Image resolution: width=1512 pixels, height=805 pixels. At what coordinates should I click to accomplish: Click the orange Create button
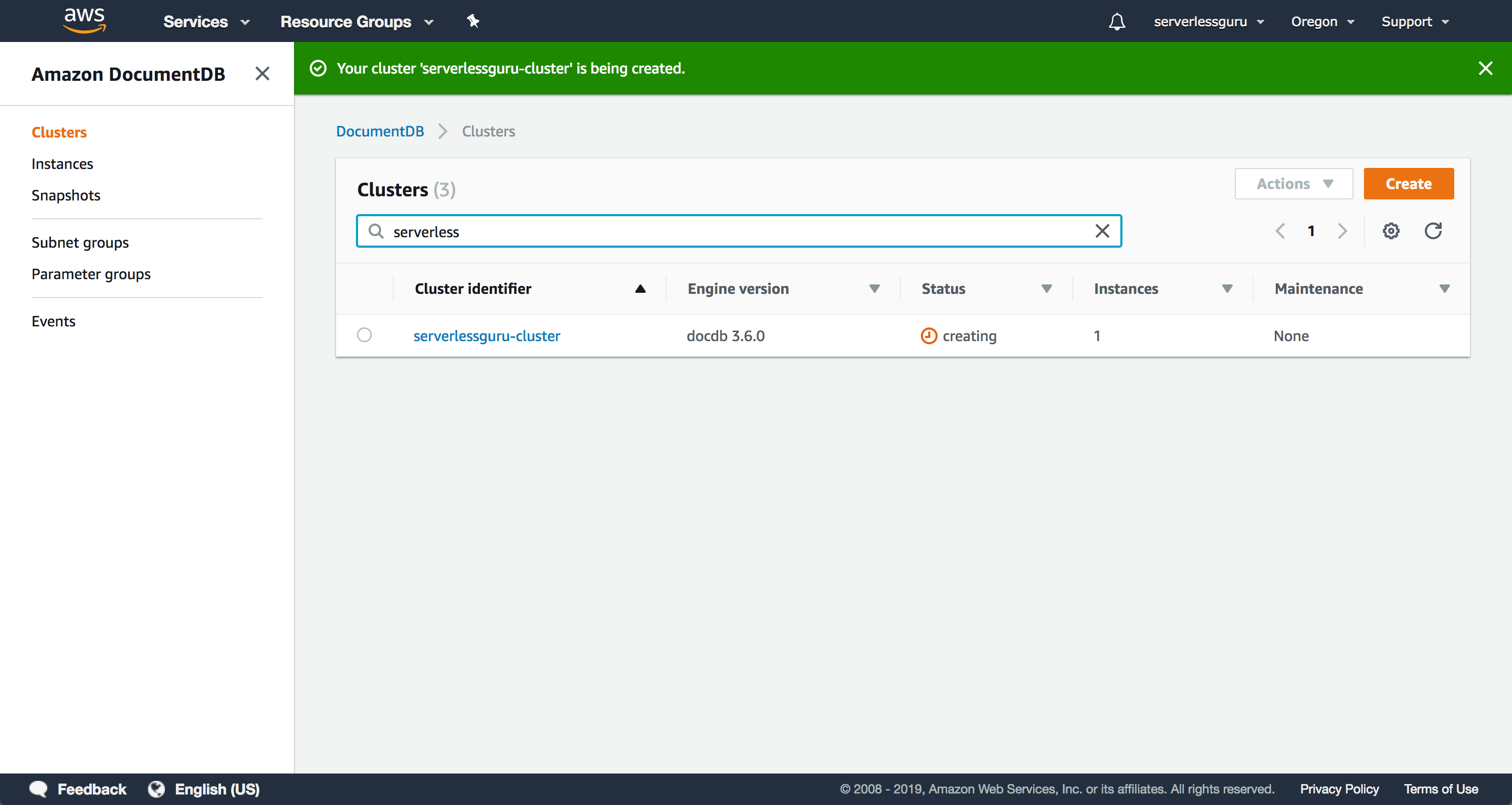click(x=1408, y=184)
